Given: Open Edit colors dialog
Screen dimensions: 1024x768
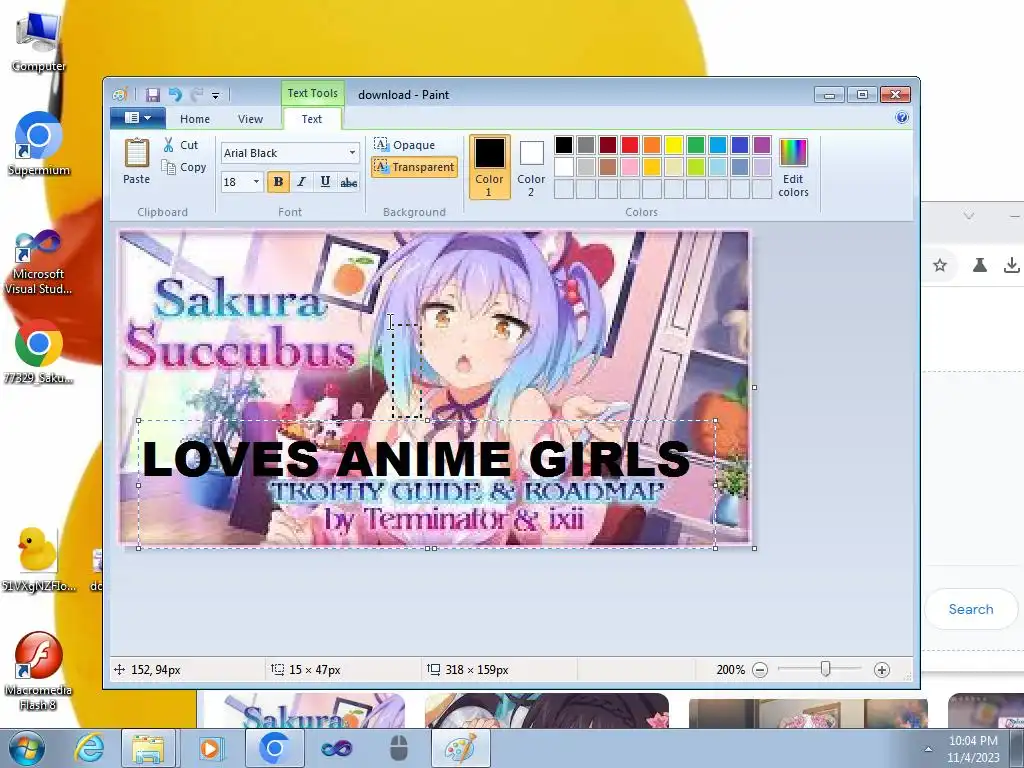Looking at the screenshot, I should [x=793, y=167].
